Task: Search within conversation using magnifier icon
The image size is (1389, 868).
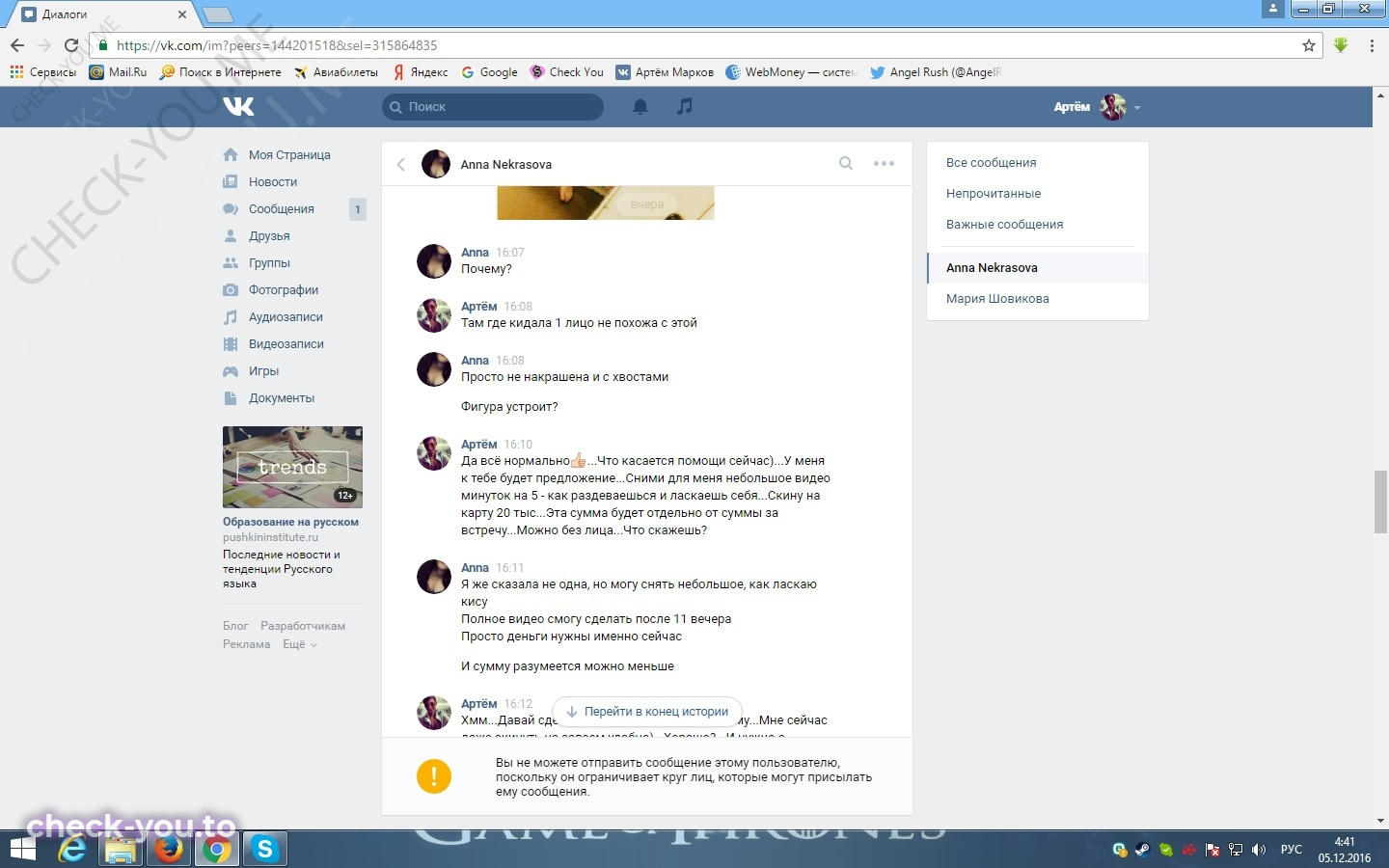Action: [846, 163]
